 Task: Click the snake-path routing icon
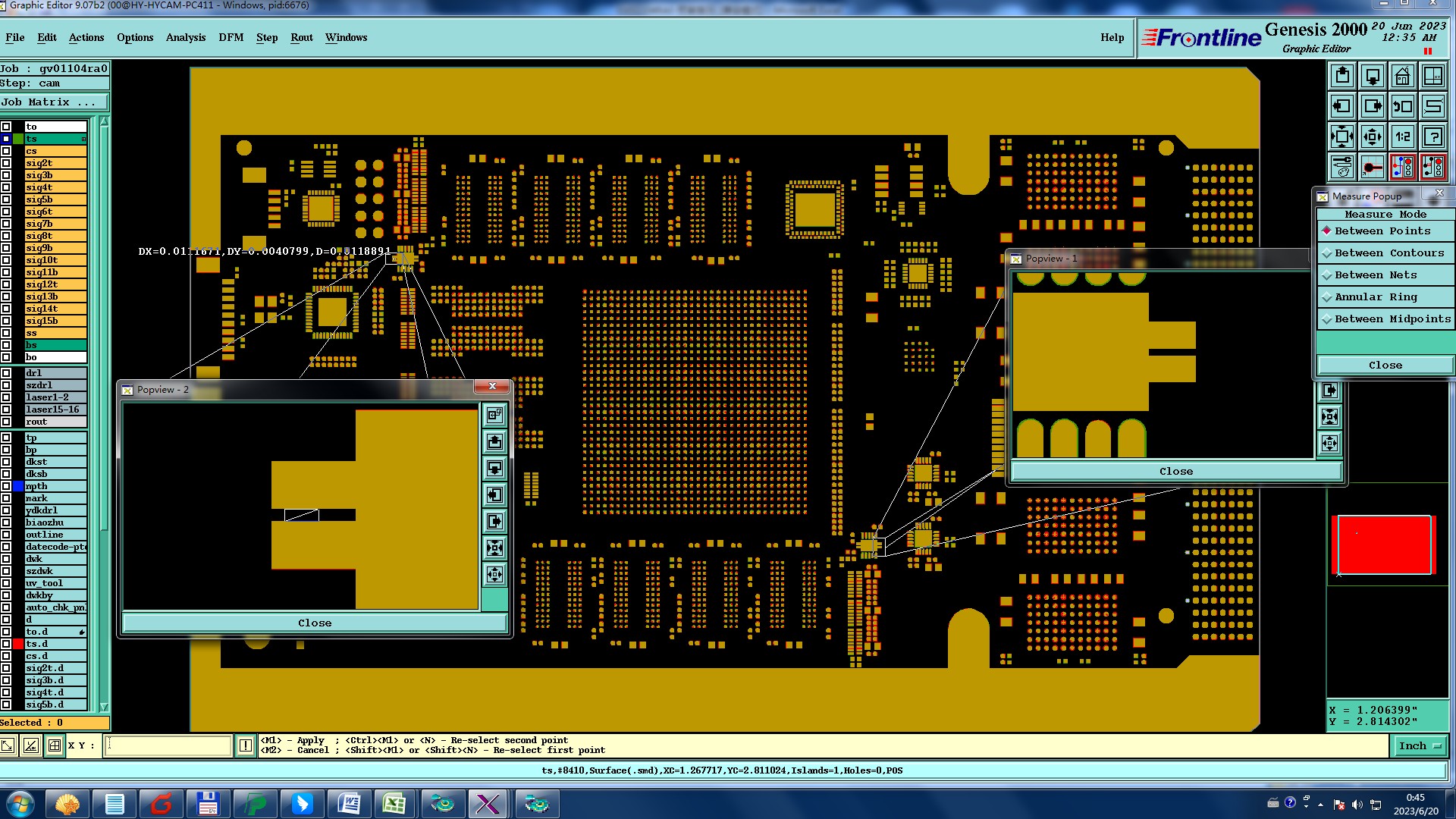[1432, 106]
